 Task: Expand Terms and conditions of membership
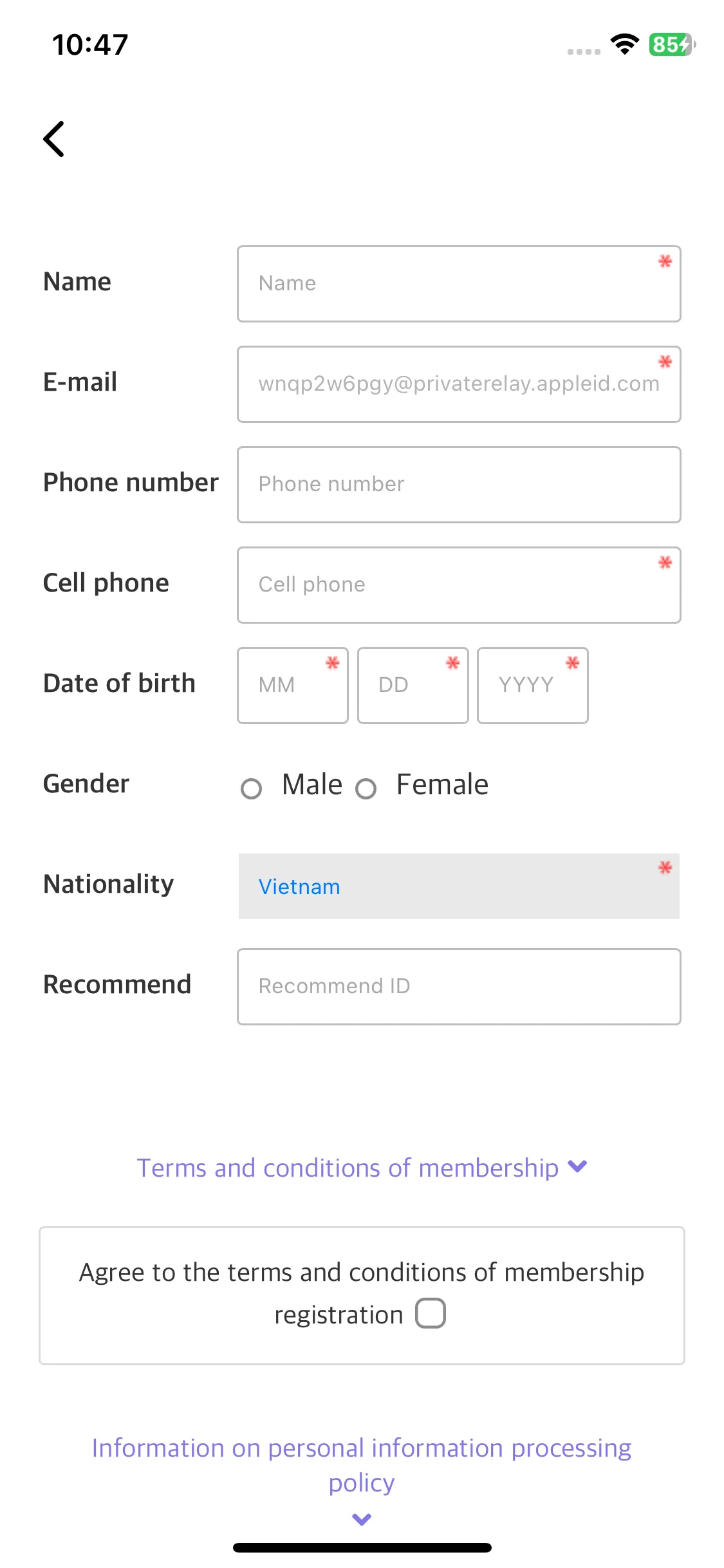point(348,1168)
